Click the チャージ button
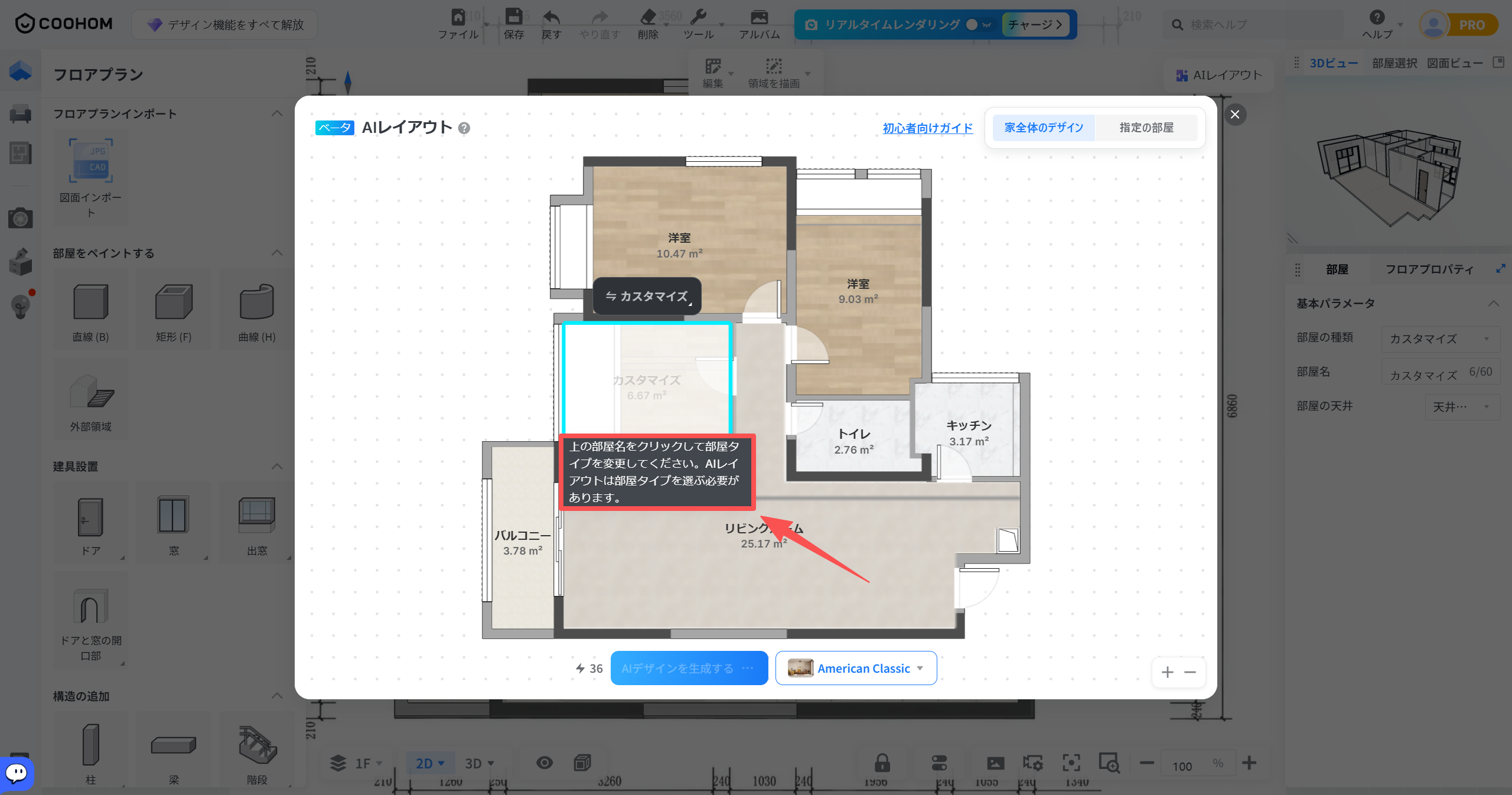1512x795 pixels. 1035,25
